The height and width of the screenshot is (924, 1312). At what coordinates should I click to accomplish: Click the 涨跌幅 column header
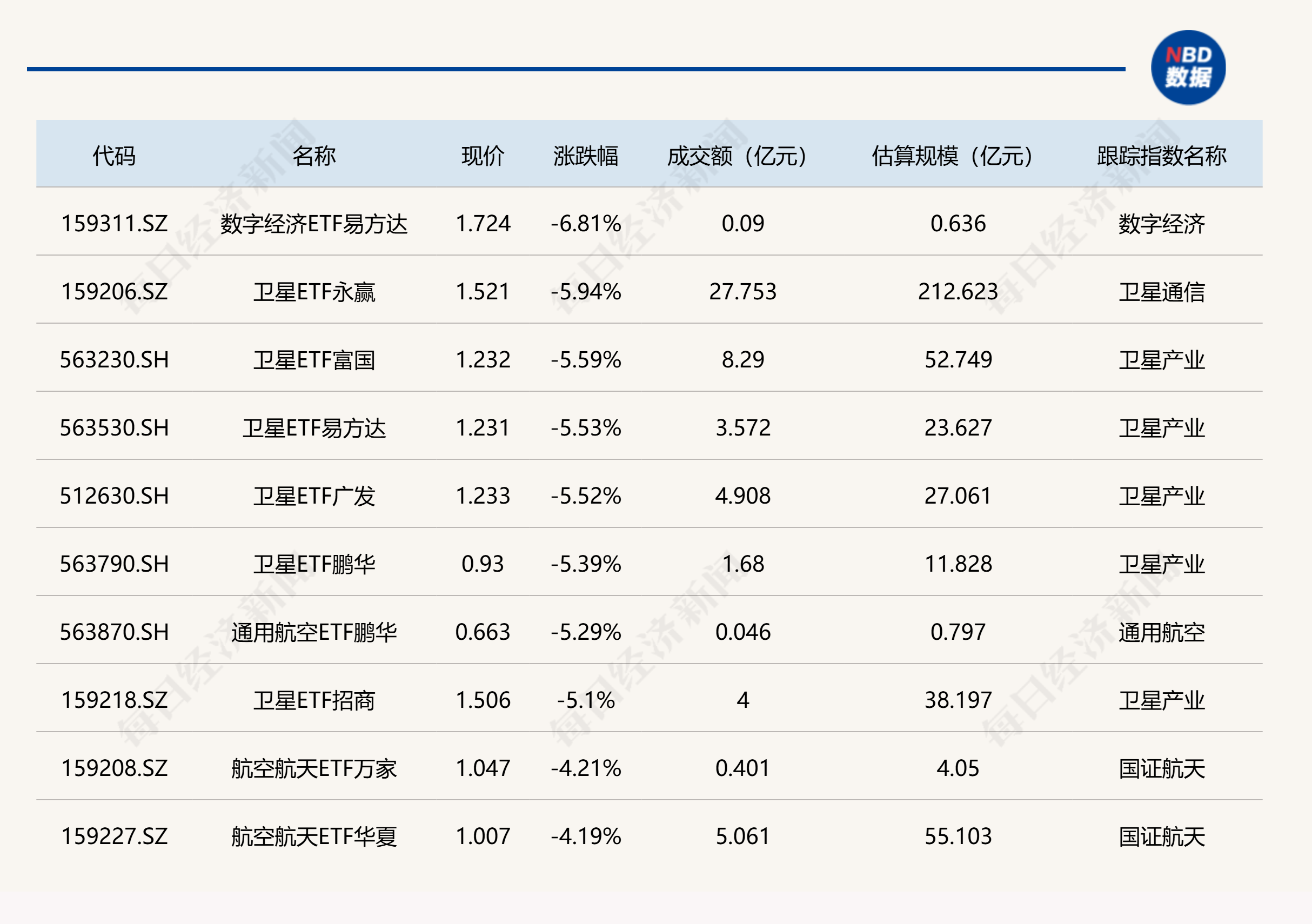coord(586,156)
